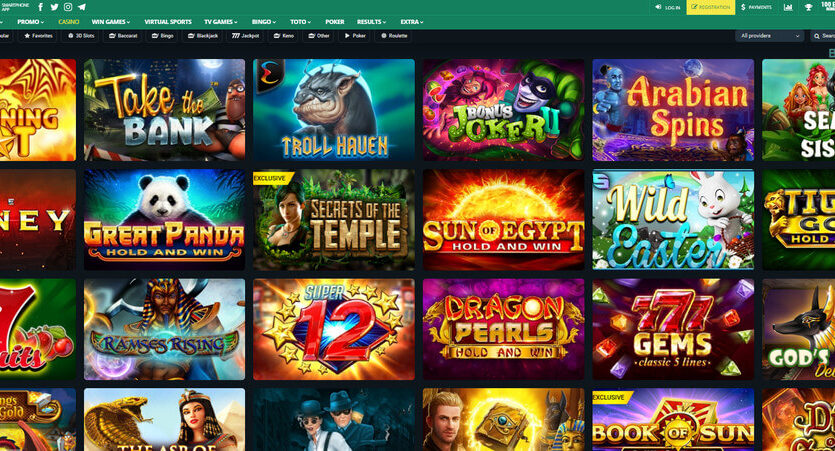This screenshot has width=835, height=451.
Task: Launch the Ramses Rising game
Action: click(165, 329)
